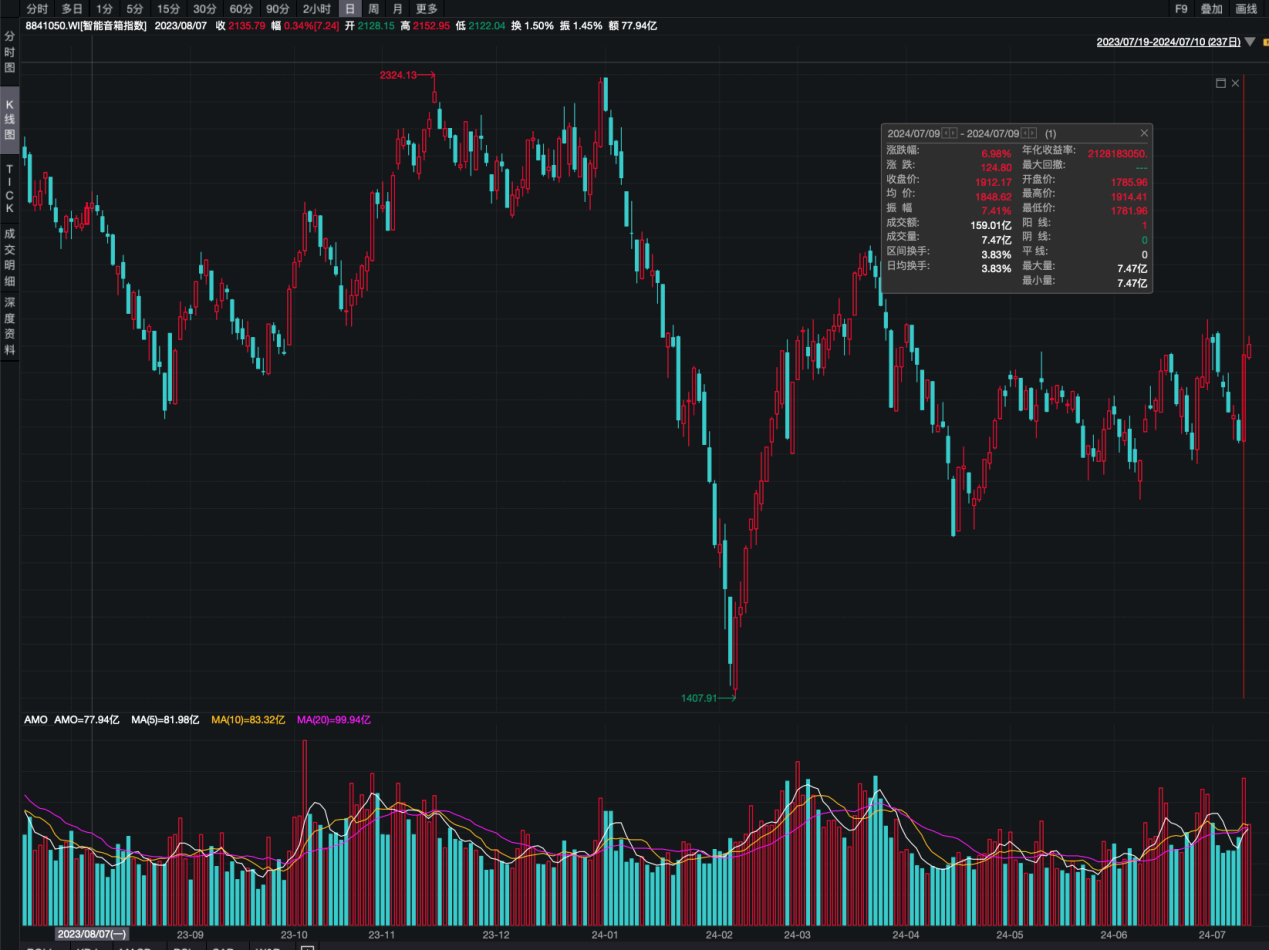Open the date range dropdown arrow

(x=1249, y=42)
